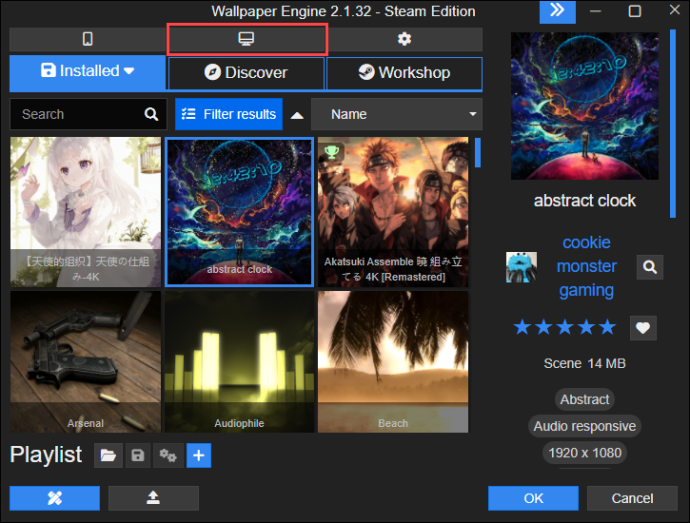Click the search magnifier icon
The height and width of the screenshot is (523, 690).
(x=151, y=114)
